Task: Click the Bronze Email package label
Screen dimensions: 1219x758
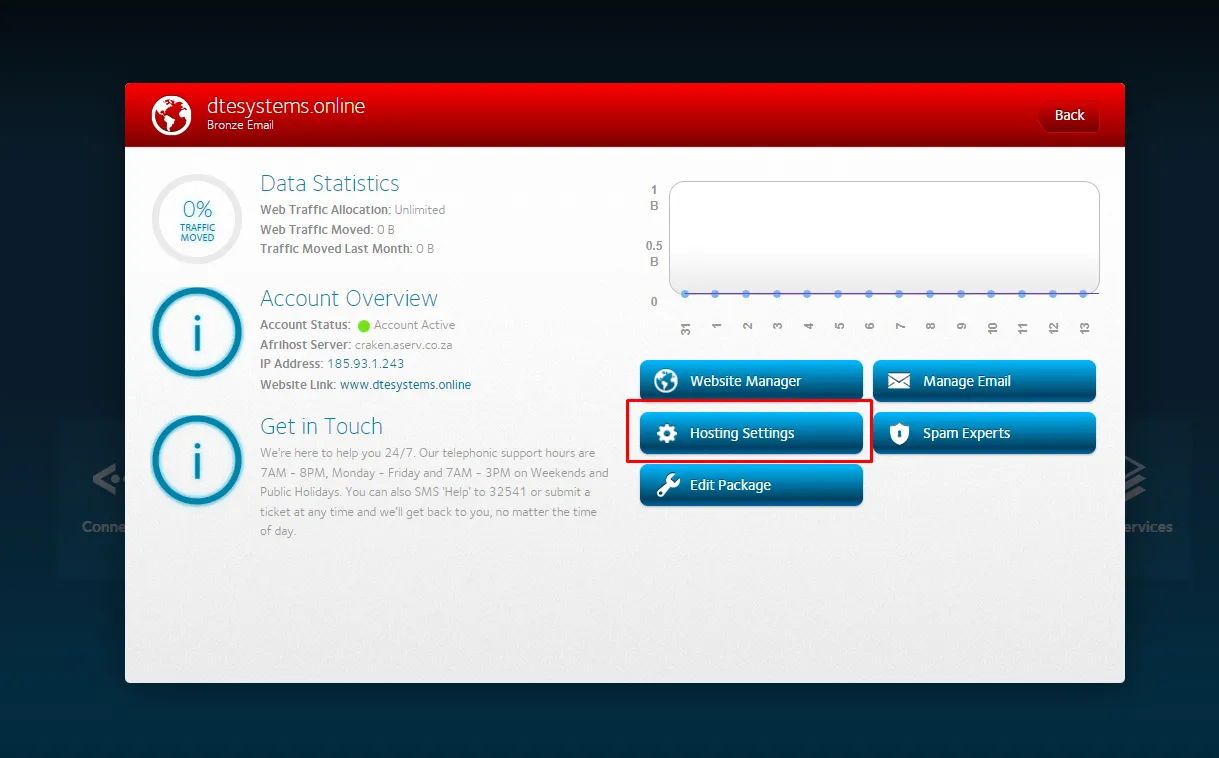Action: click(240, 125)
